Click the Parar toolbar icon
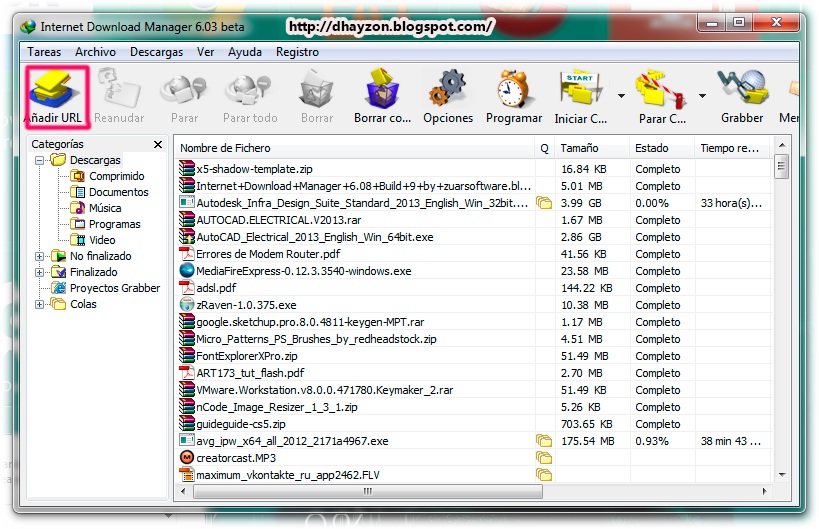Screen dimensions: 819x529 click(185, 97)
